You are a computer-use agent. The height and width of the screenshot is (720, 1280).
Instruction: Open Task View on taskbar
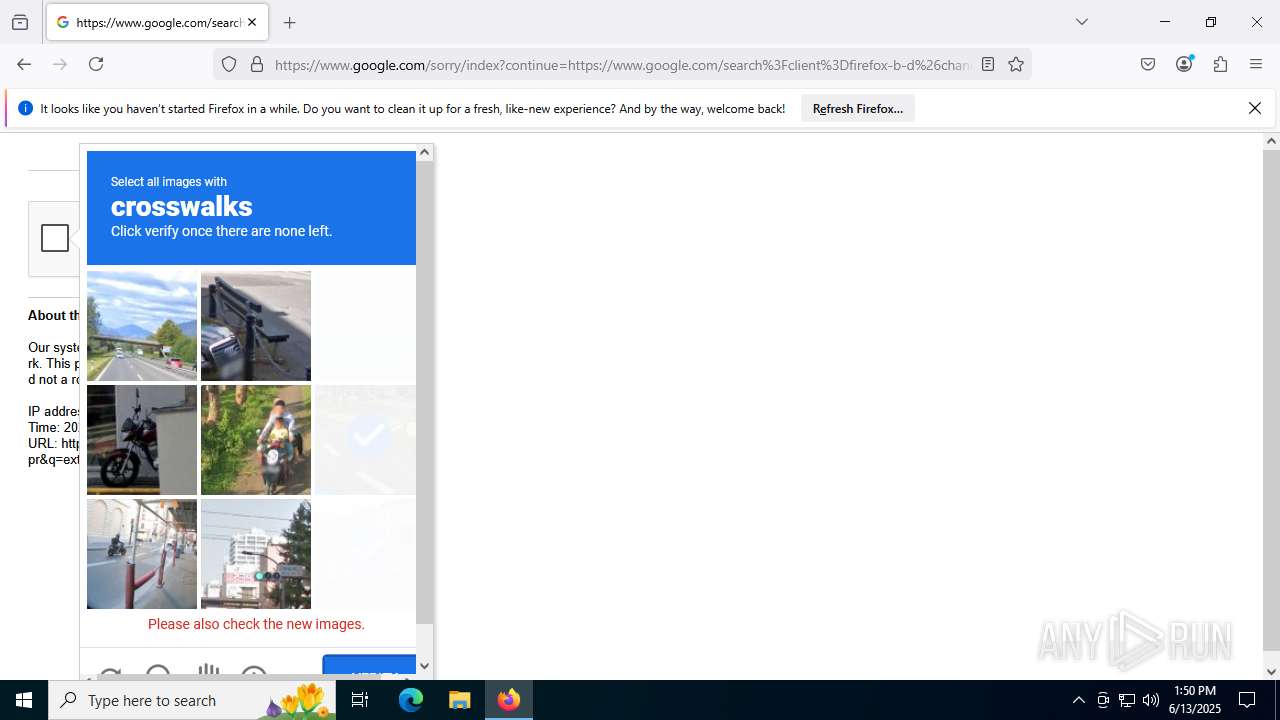tap(360, 700)
